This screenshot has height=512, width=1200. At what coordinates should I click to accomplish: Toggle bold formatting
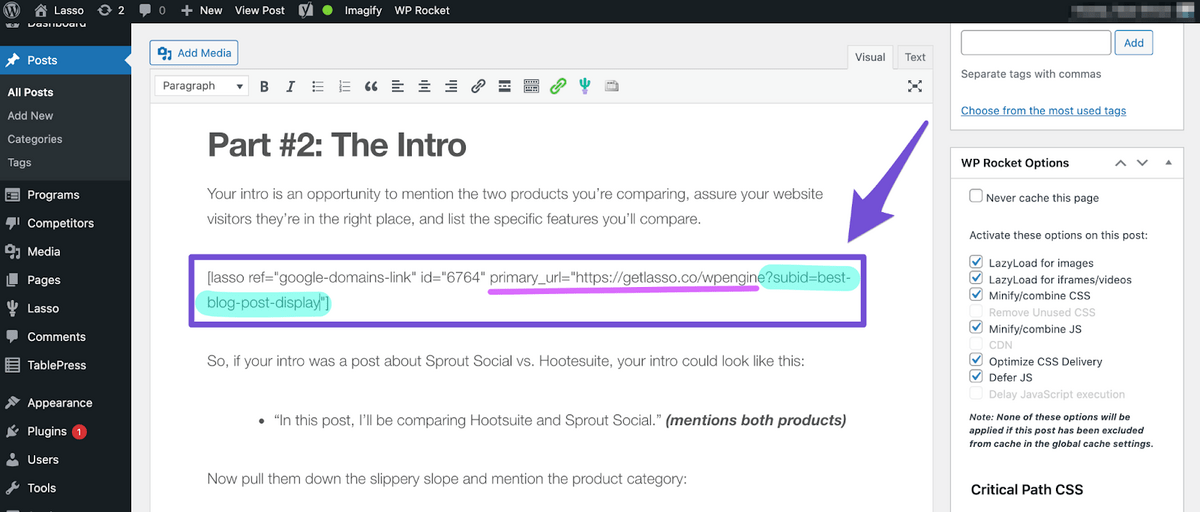click(264, 86)
